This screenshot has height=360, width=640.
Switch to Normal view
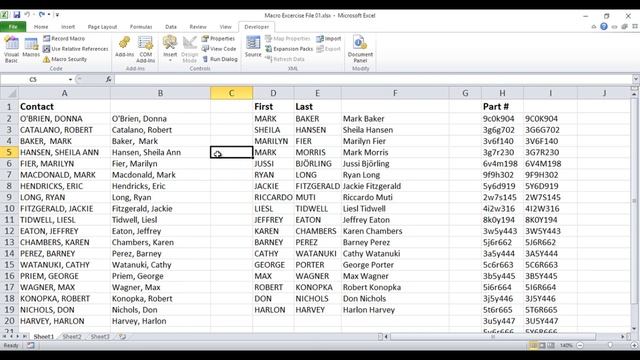click(533, 346)
